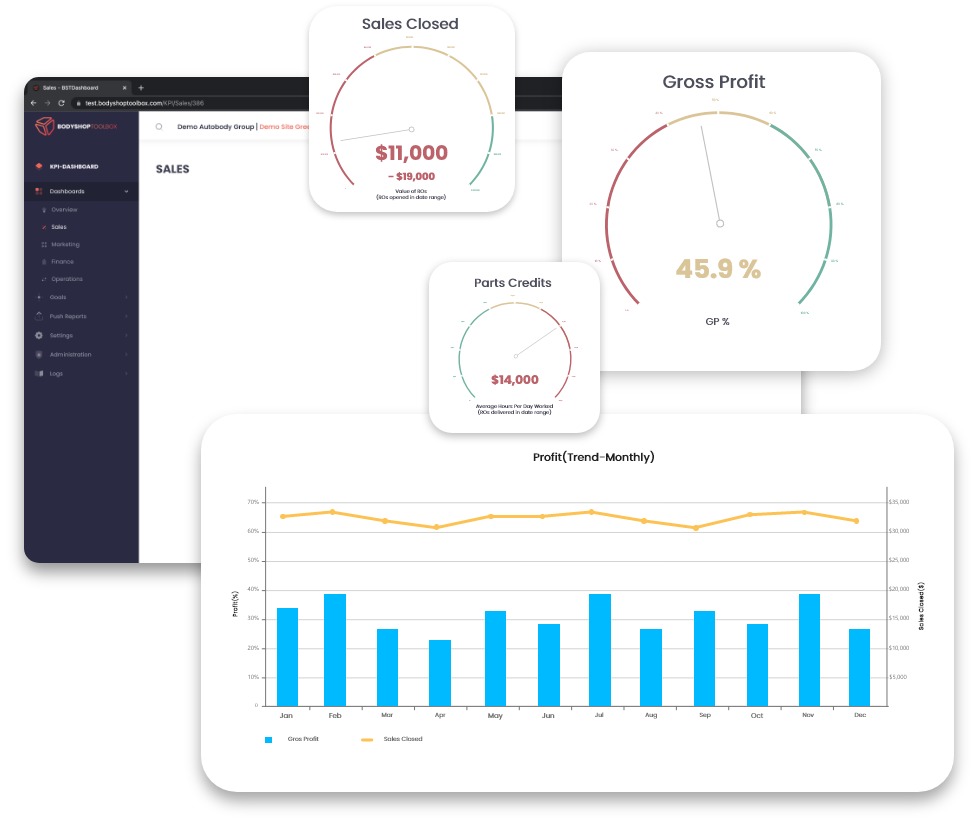This screenshot has height=824, width=977.
Task: Open a new browser tab with plus
Action: tap(141, 87)
